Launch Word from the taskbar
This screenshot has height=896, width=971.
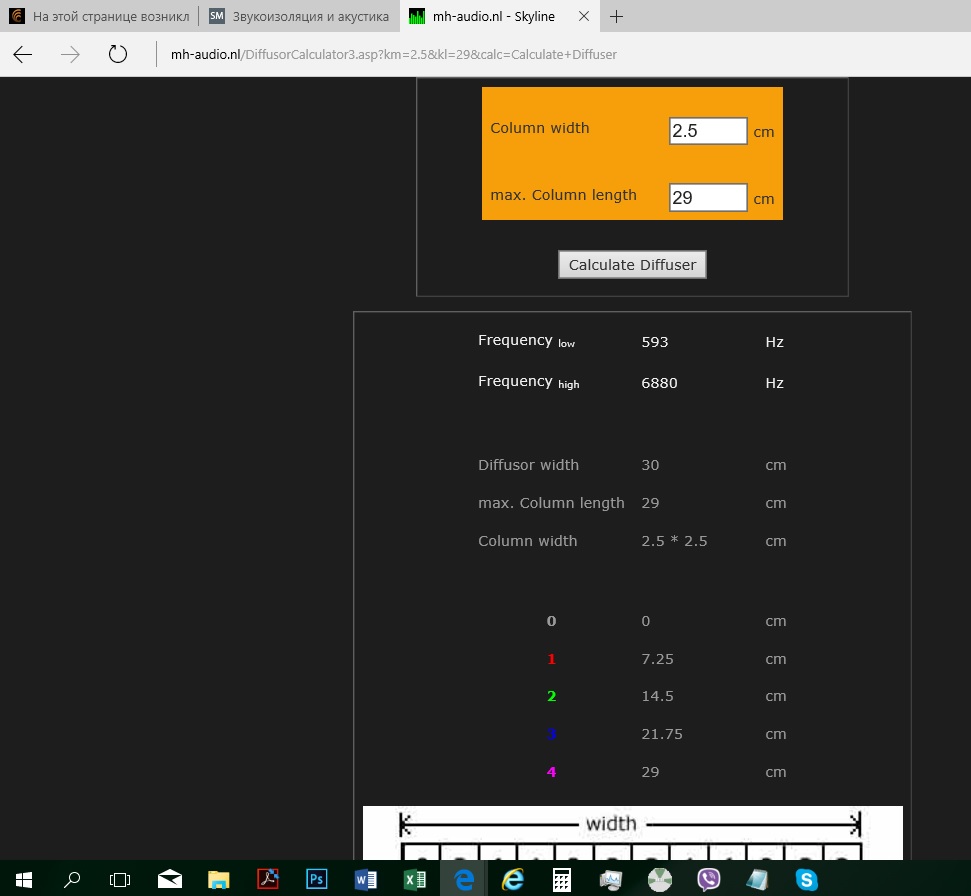pos(366,879)
